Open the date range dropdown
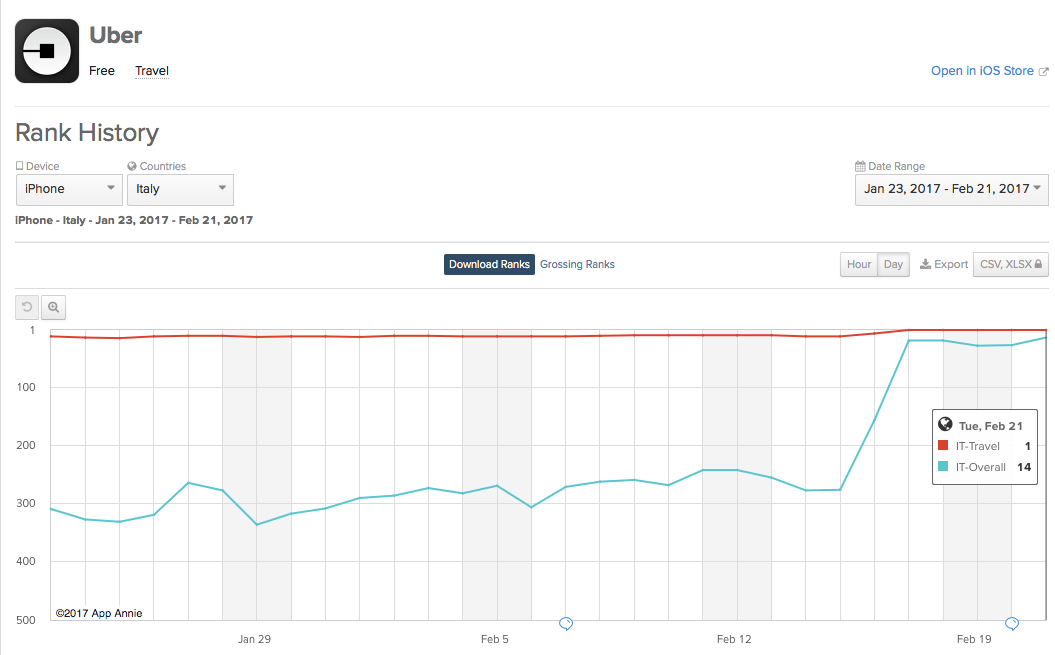The width and height of the screenshot is (1055, 655). tap(951, 189)
